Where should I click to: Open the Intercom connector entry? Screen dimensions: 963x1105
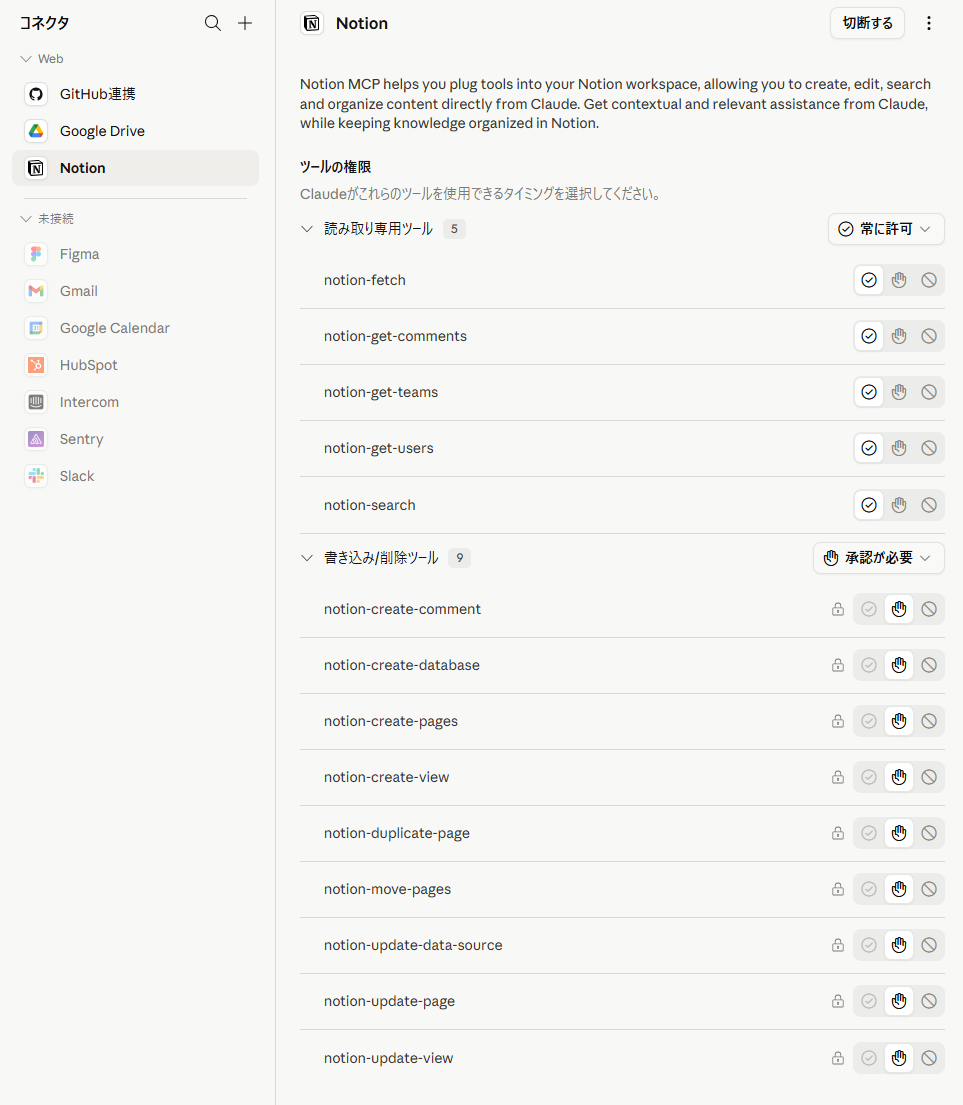tap(135, 402)
